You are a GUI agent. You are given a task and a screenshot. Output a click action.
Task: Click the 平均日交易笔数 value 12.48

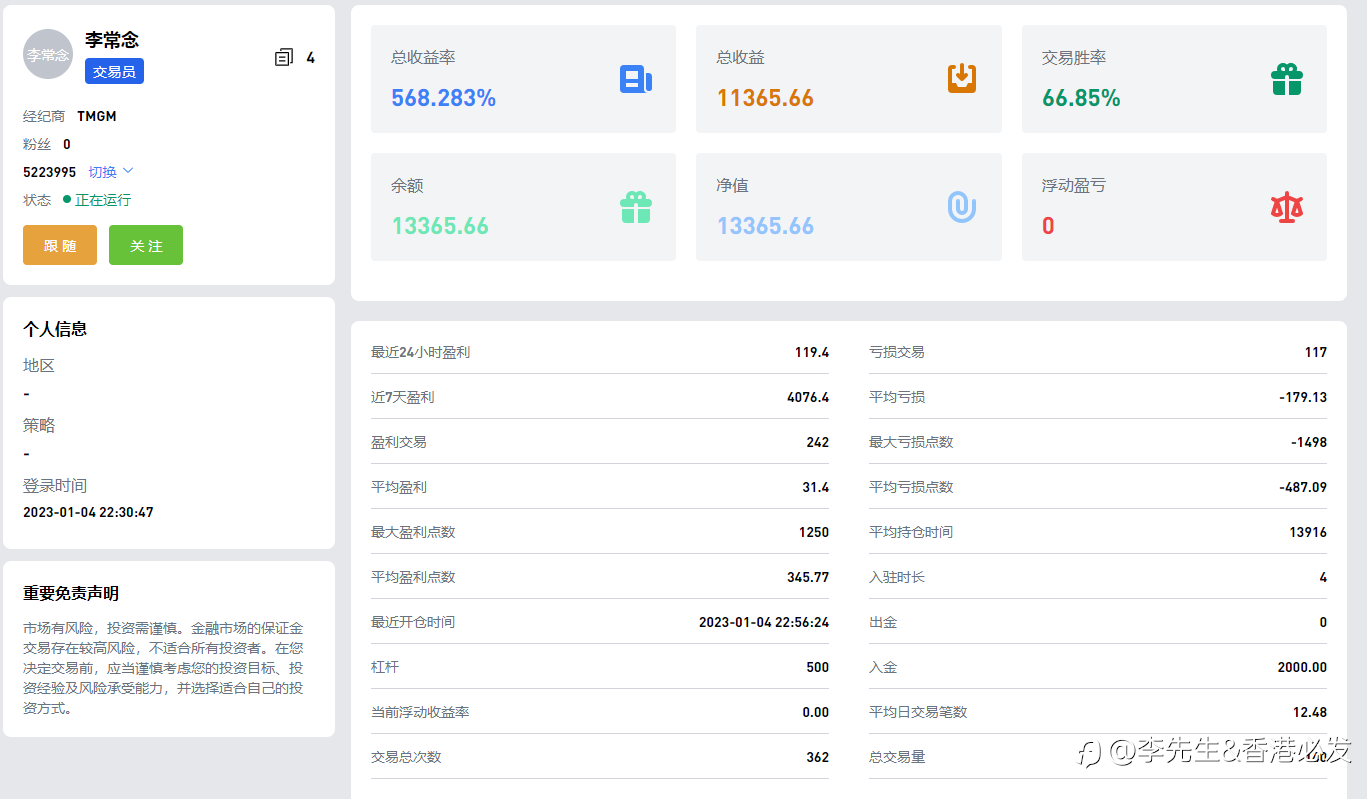(1310, 712)
